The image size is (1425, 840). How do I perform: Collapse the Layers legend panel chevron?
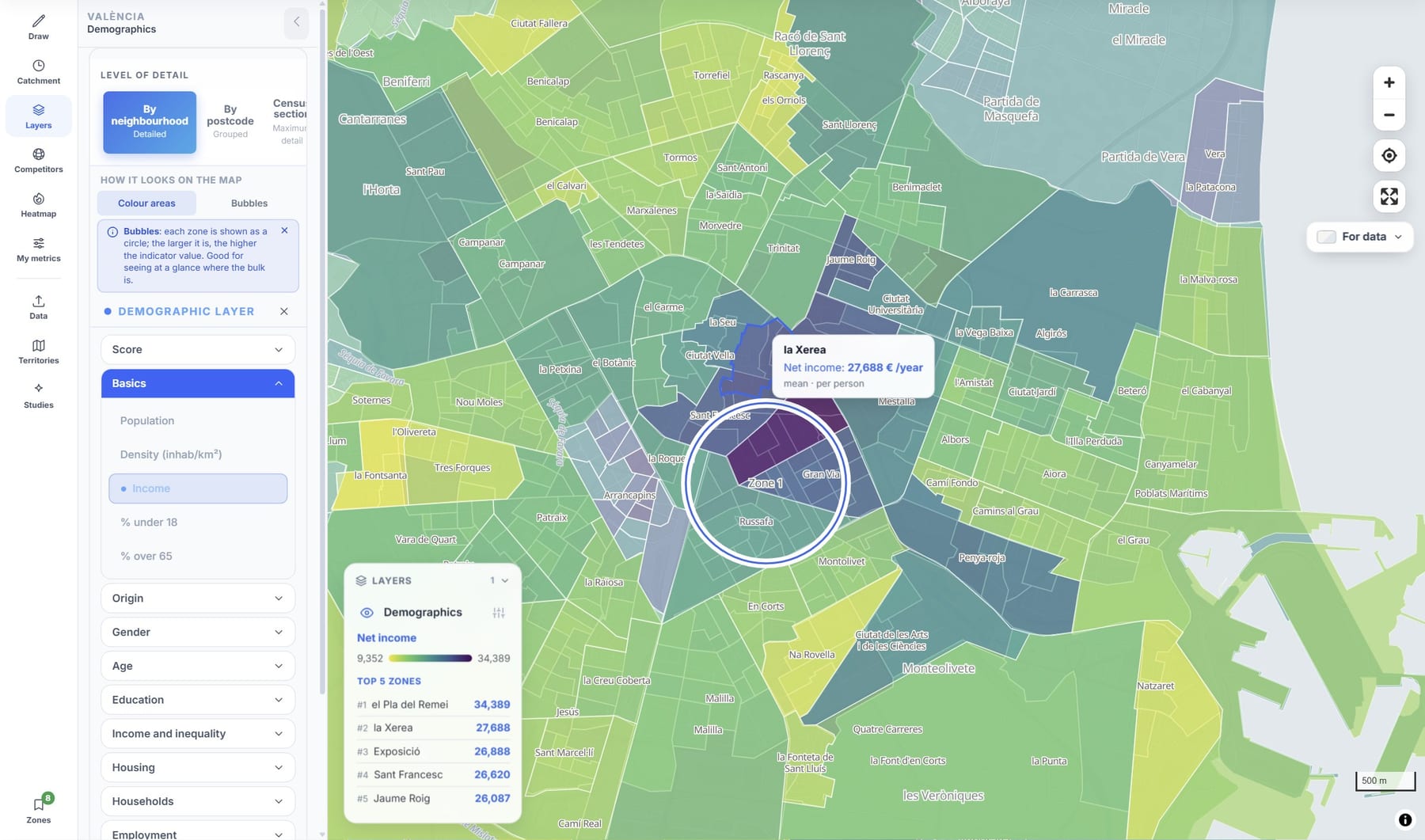[505, 581]
